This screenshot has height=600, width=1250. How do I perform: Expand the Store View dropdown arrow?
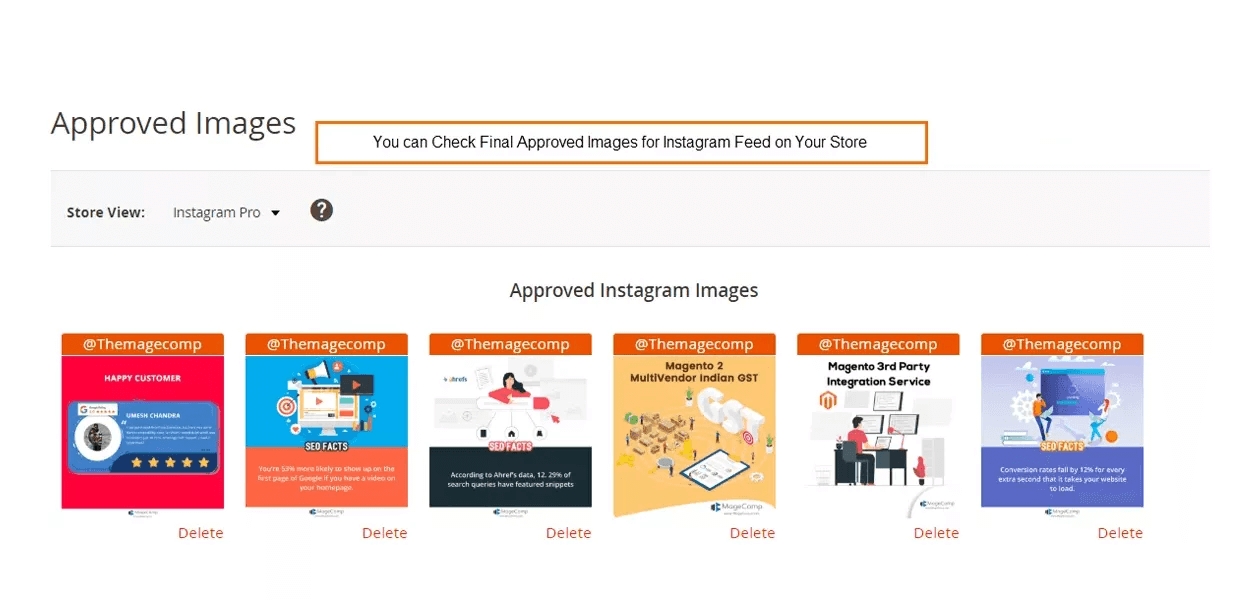(276, 213)
